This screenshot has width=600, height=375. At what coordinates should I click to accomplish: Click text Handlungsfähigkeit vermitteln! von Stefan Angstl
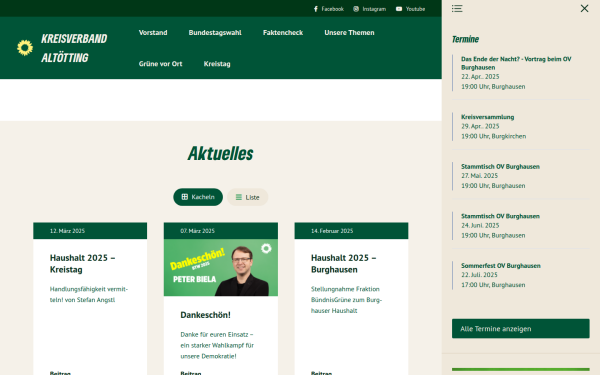[89, 294]
